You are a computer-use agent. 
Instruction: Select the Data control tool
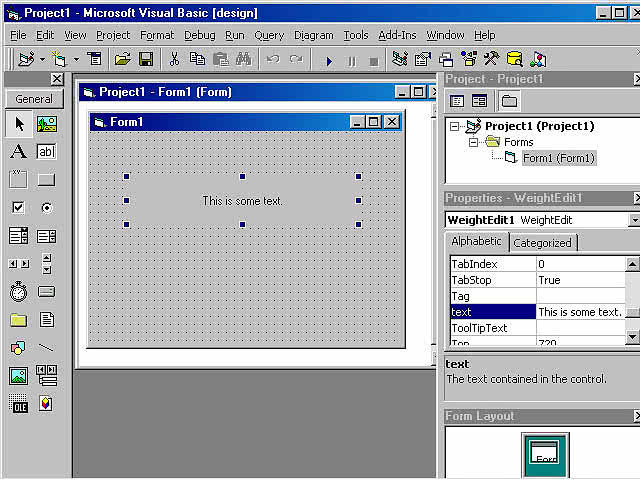coord(47,375)
